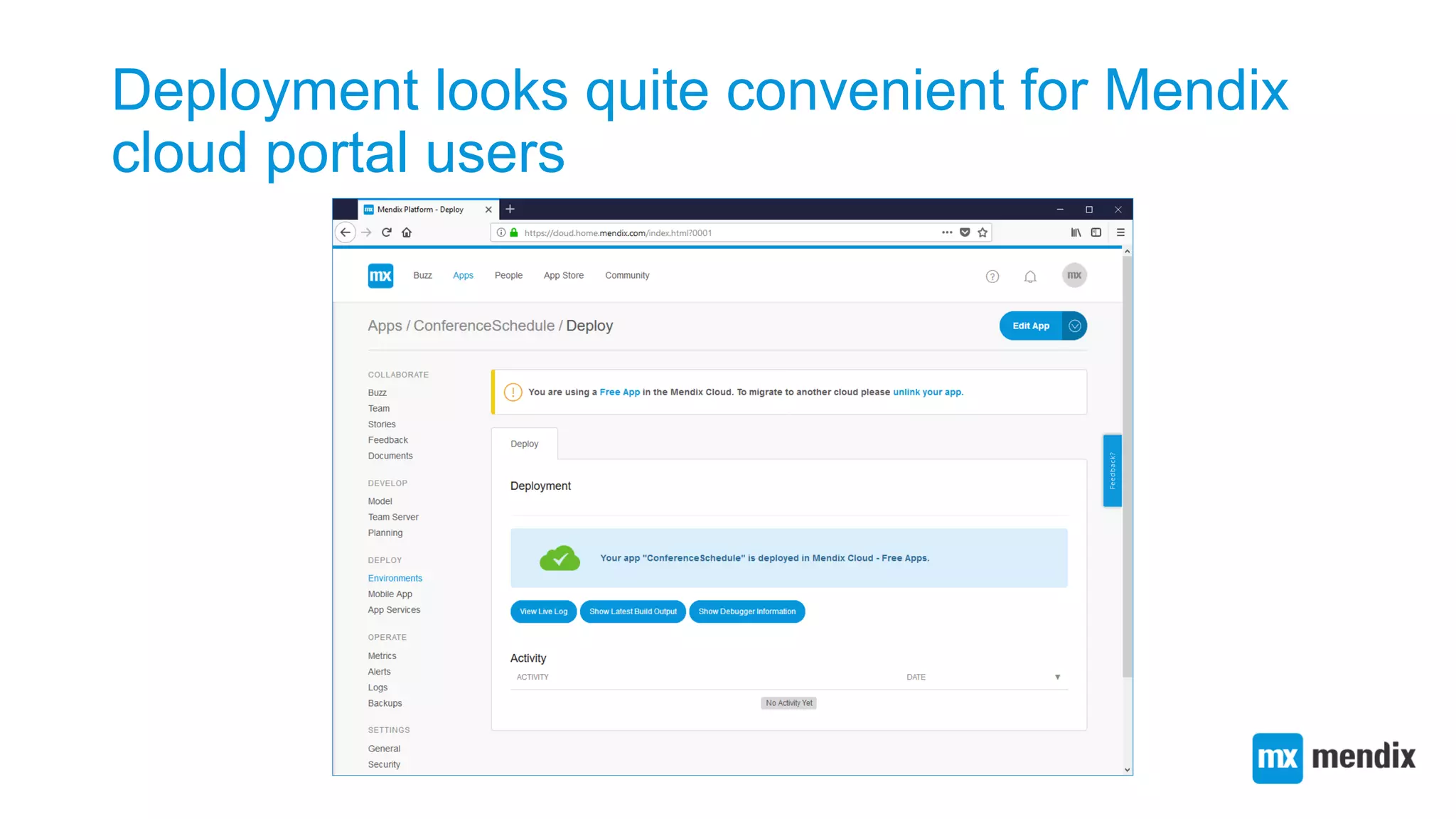Reload the page with the refresh icon
The image size is (1456, 819).
click(x=387, y=232)
